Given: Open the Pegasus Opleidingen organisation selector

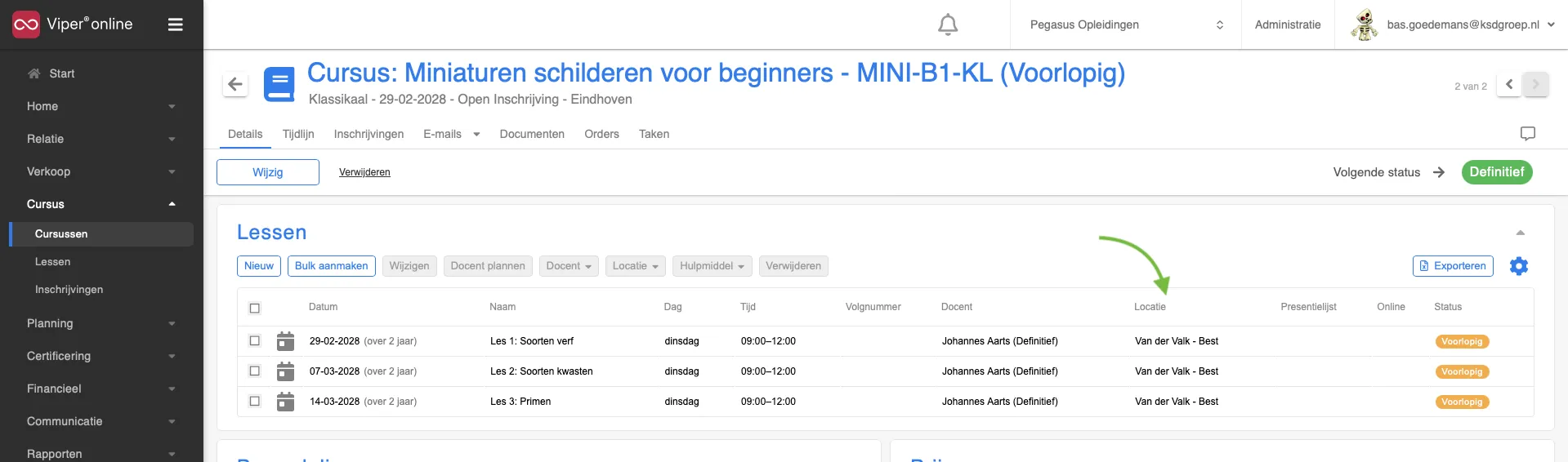Looking at the screenshot, I should click(x=1126, y=24).
